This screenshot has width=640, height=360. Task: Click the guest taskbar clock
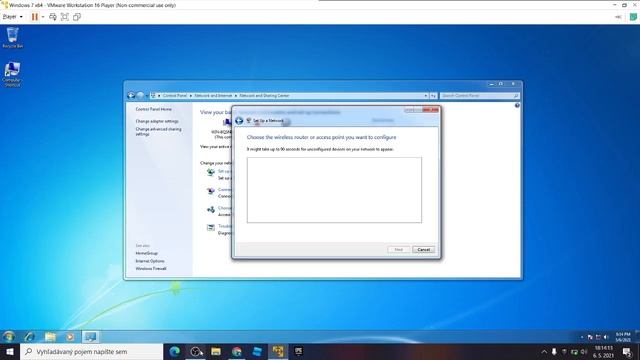(622, 337)
